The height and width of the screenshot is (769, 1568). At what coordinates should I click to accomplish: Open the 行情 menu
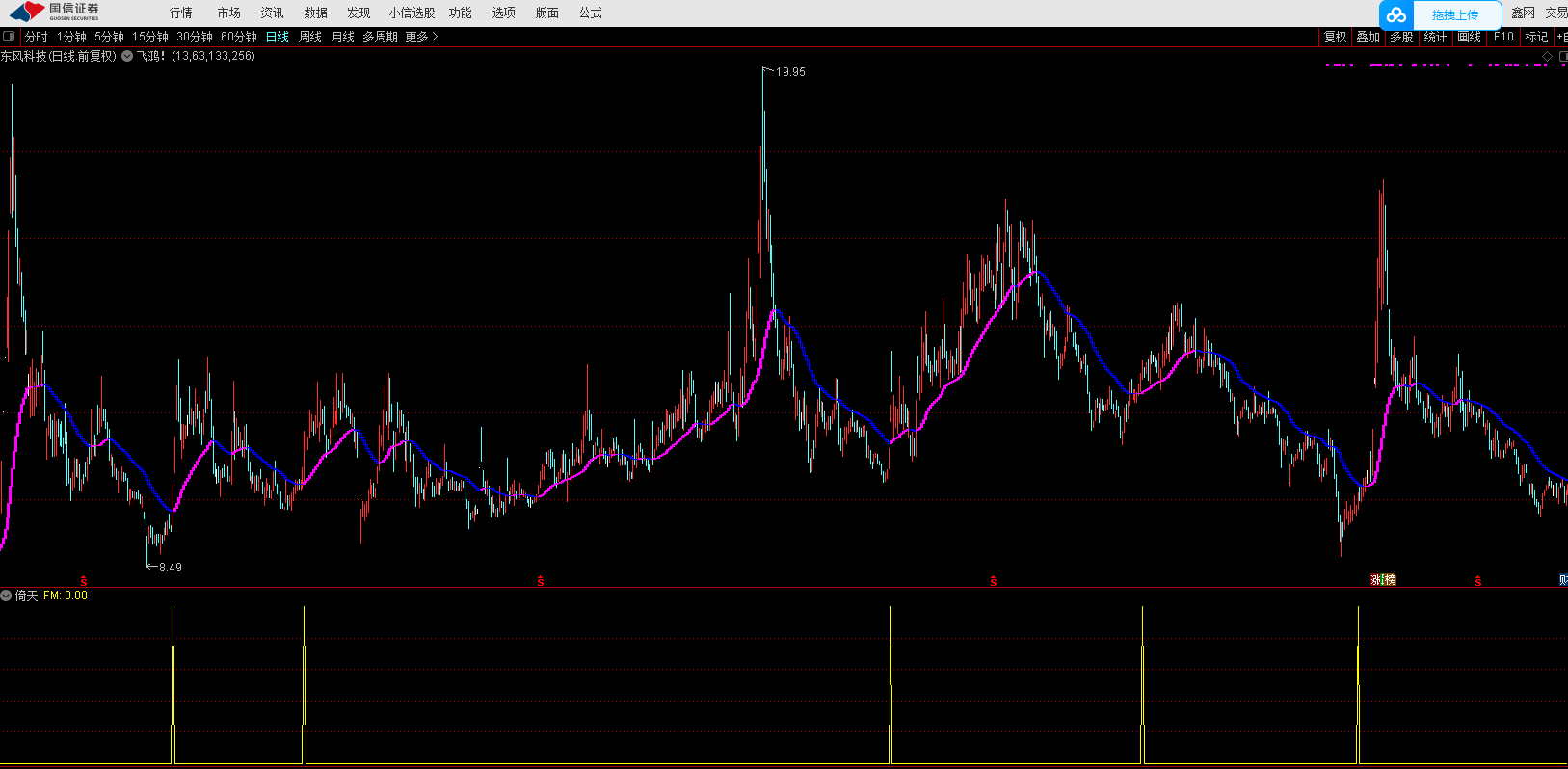(x=180, y=13)
